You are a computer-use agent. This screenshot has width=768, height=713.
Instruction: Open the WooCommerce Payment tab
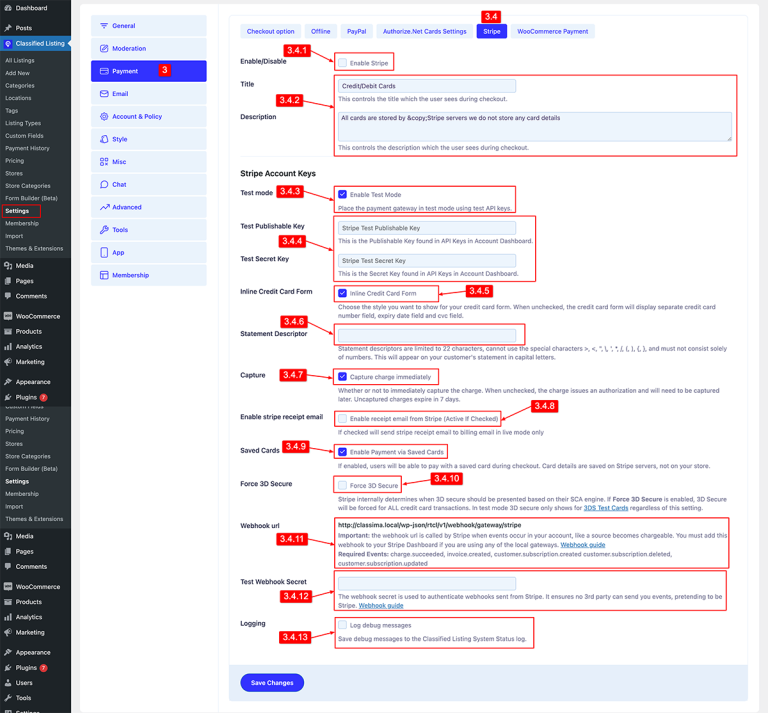(x=552, y=31)
